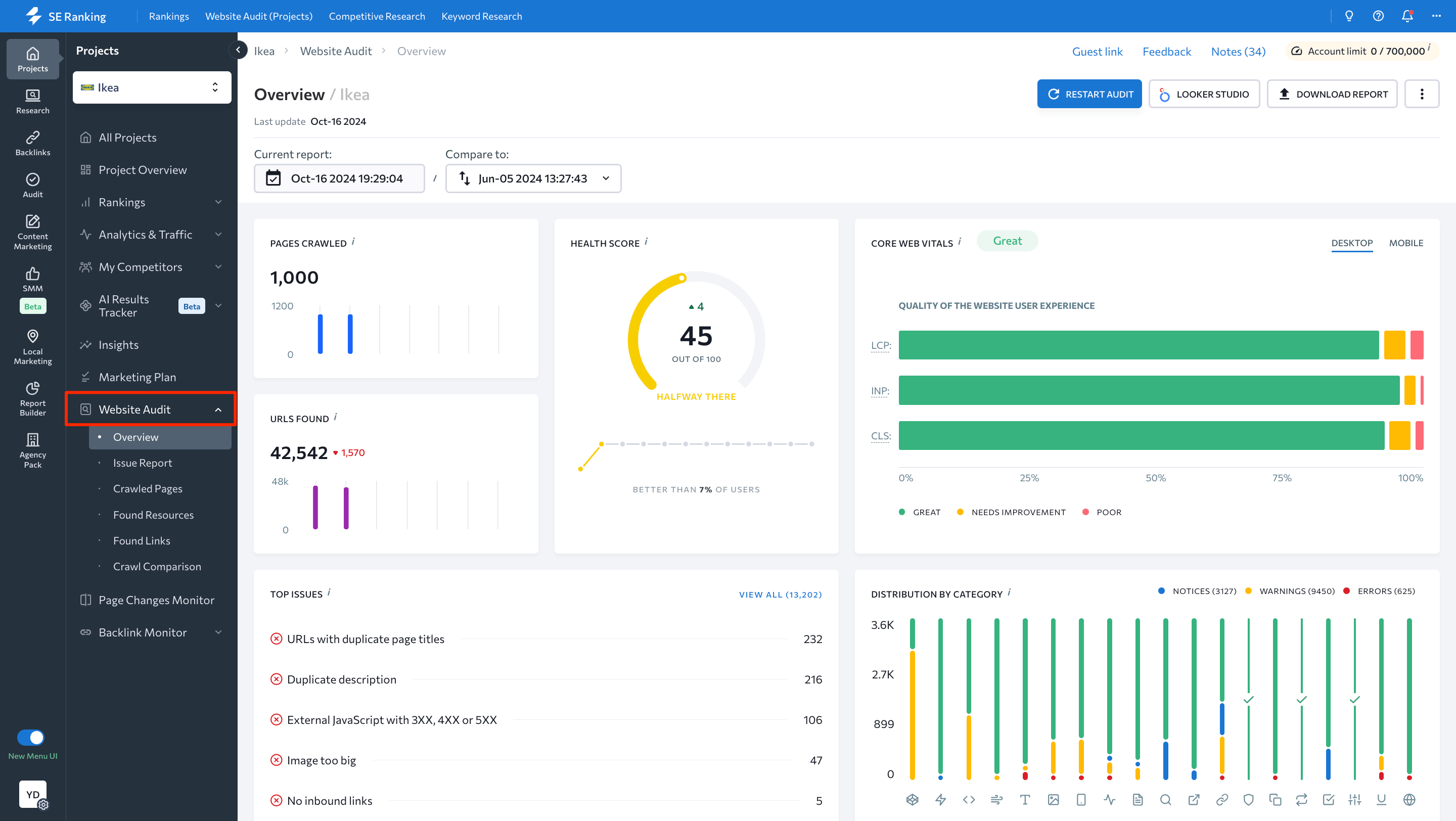This screenshot has height=821, width=1456.
Task: Switch Core Web Vitals to Mobile tab
Action: click(x=1405, y=243)
